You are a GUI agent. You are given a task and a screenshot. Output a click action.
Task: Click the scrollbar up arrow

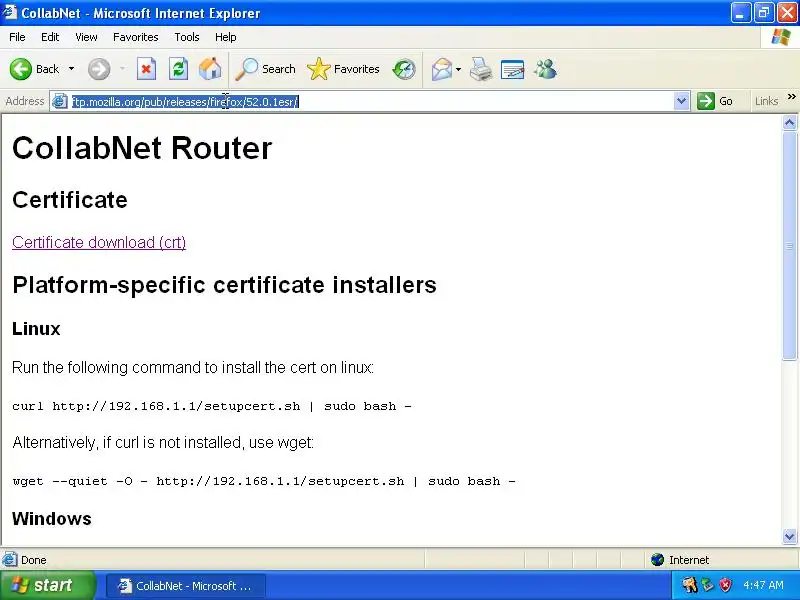[x=790, y=122]
